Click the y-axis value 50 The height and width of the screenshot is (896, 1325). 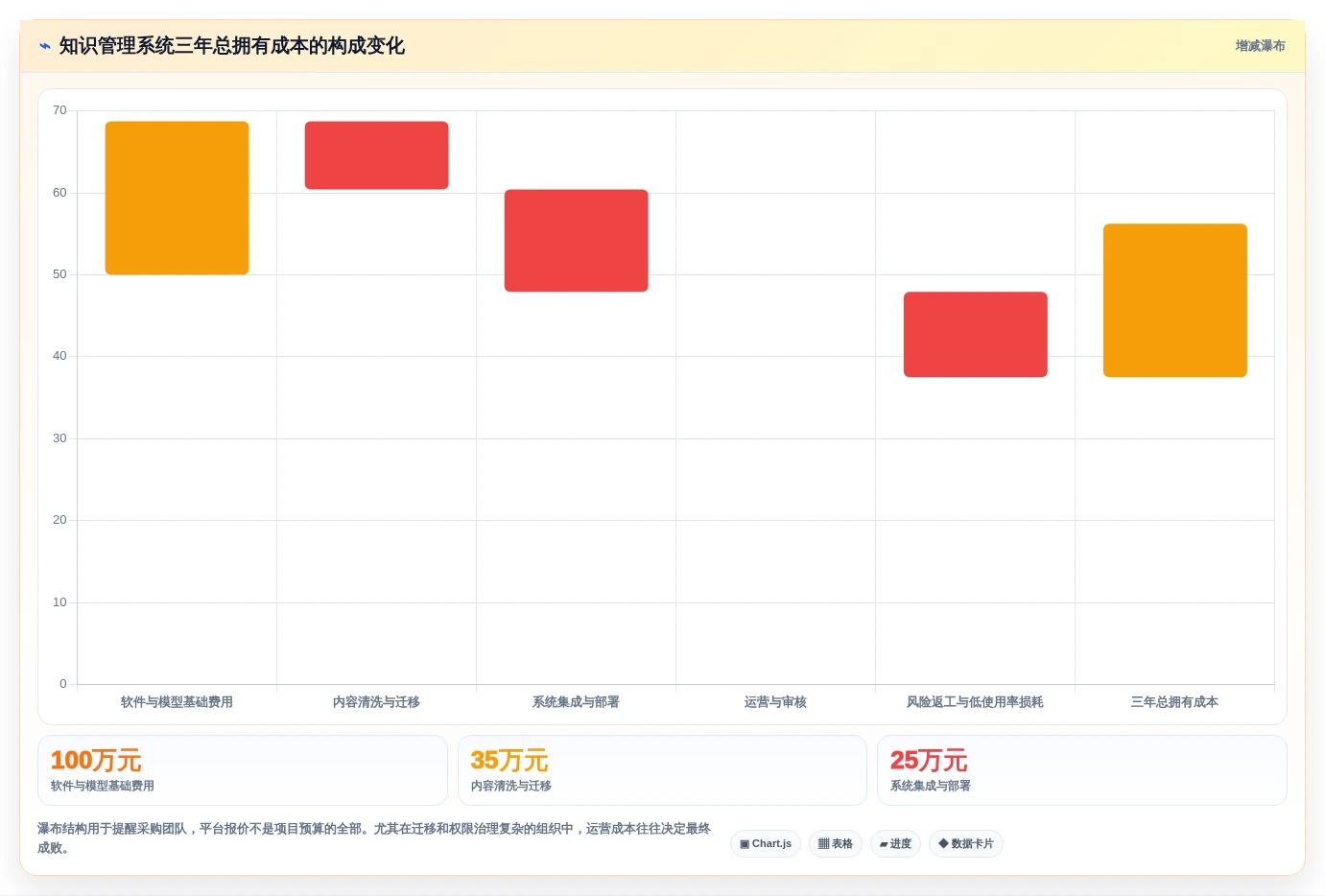click(x=60, y=274)
